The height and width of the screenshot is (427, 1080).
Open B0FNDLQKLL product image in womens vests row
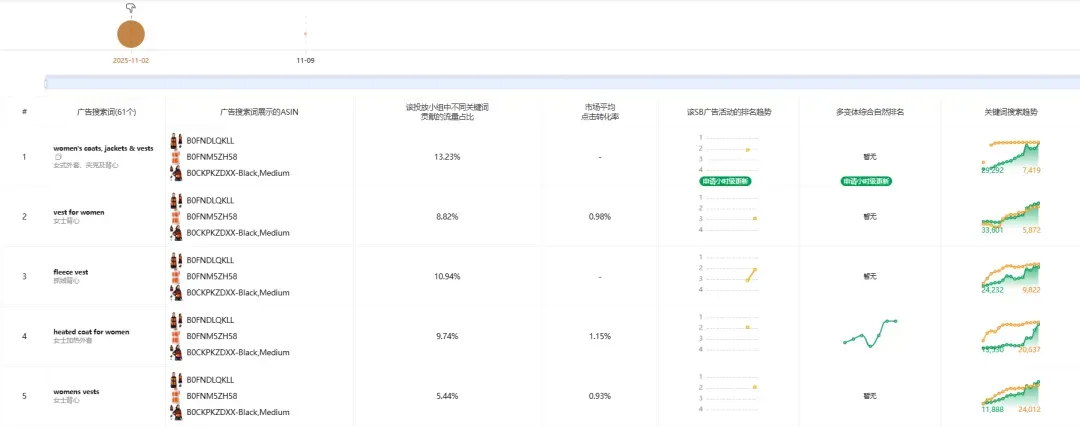click(x=176, y=380)
